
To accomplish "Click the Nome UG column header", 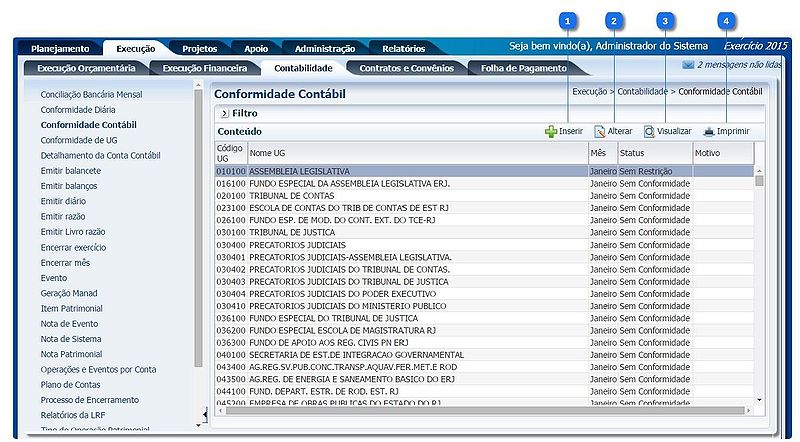I will (x=415, y=153).
